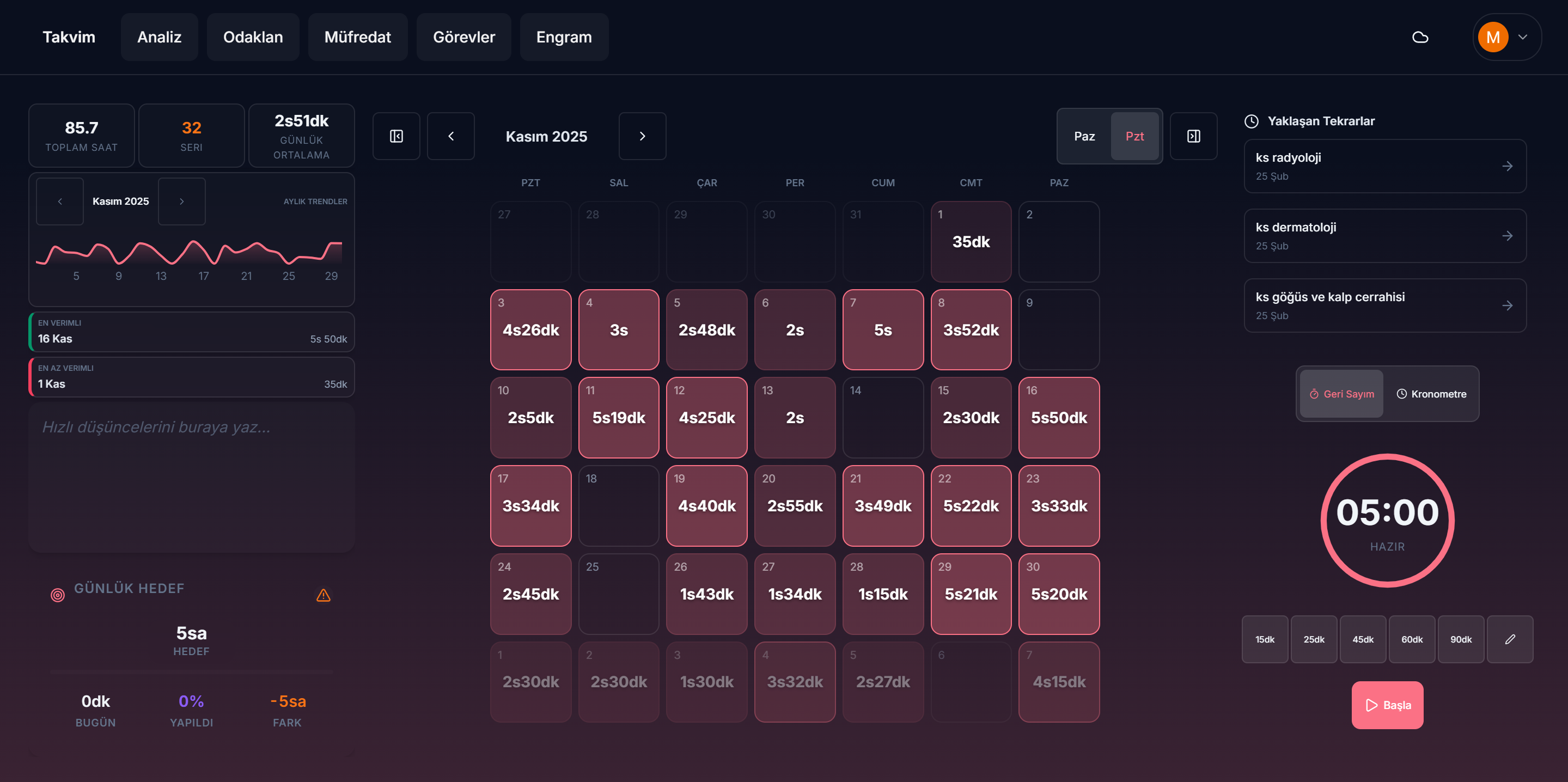The height and width of the screenshot is (782, 1568).
Task: Select the 90dk timer preset
Action: (1461, 639)
